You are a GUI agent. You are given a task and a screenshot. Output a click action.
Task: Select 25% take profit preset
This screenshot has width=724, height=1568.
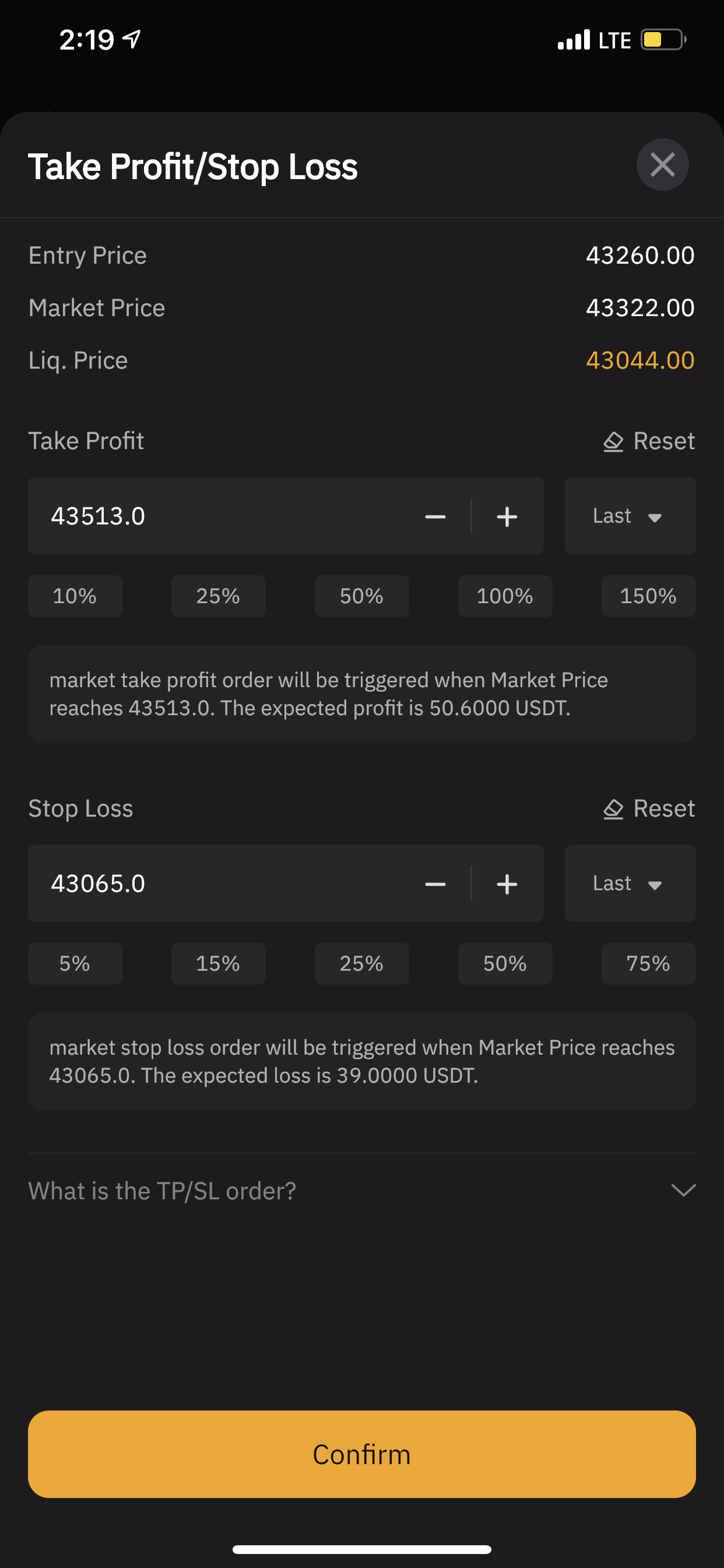tap(219, 596)
